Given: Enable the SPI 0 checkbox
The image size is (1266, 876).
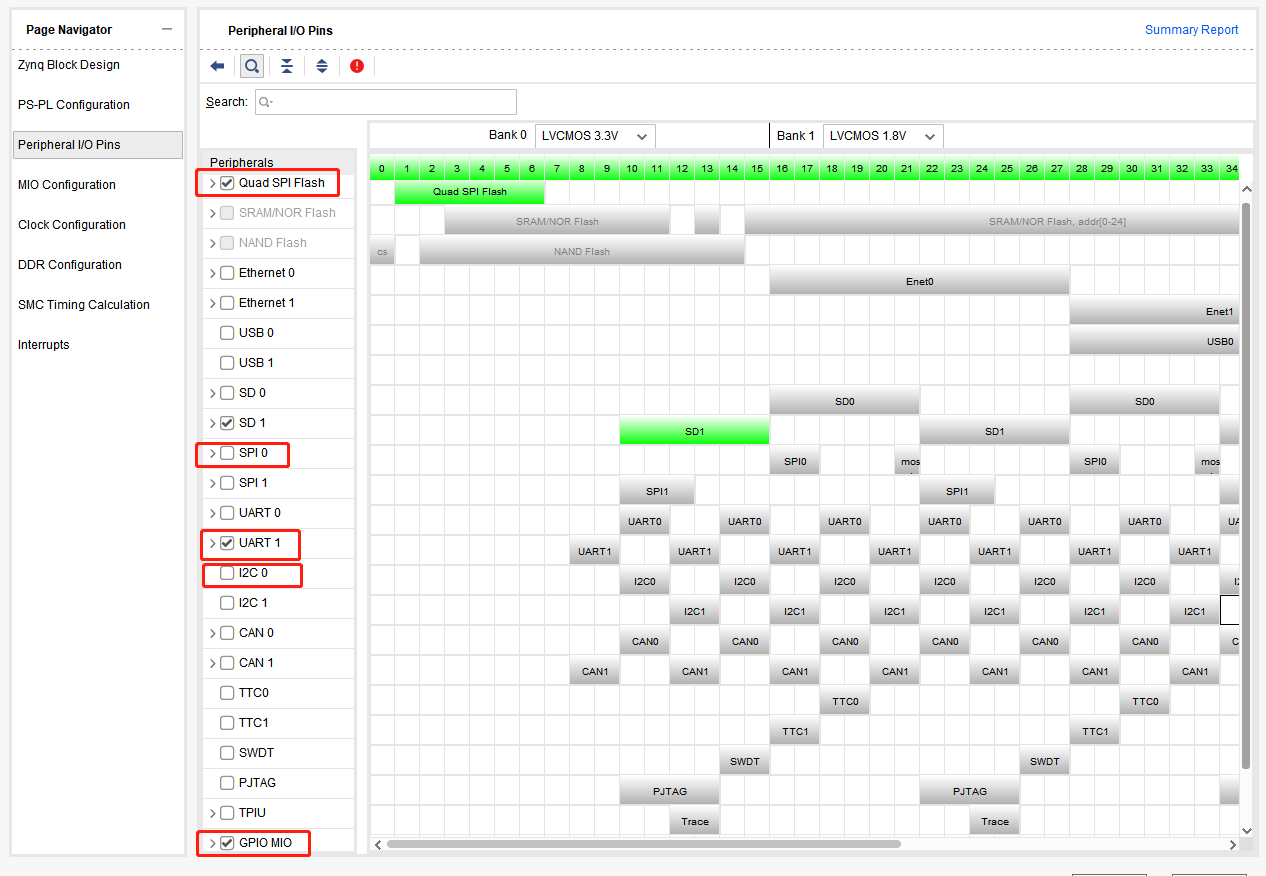Looking at the screenshot, I should click(x=227, y=453).
